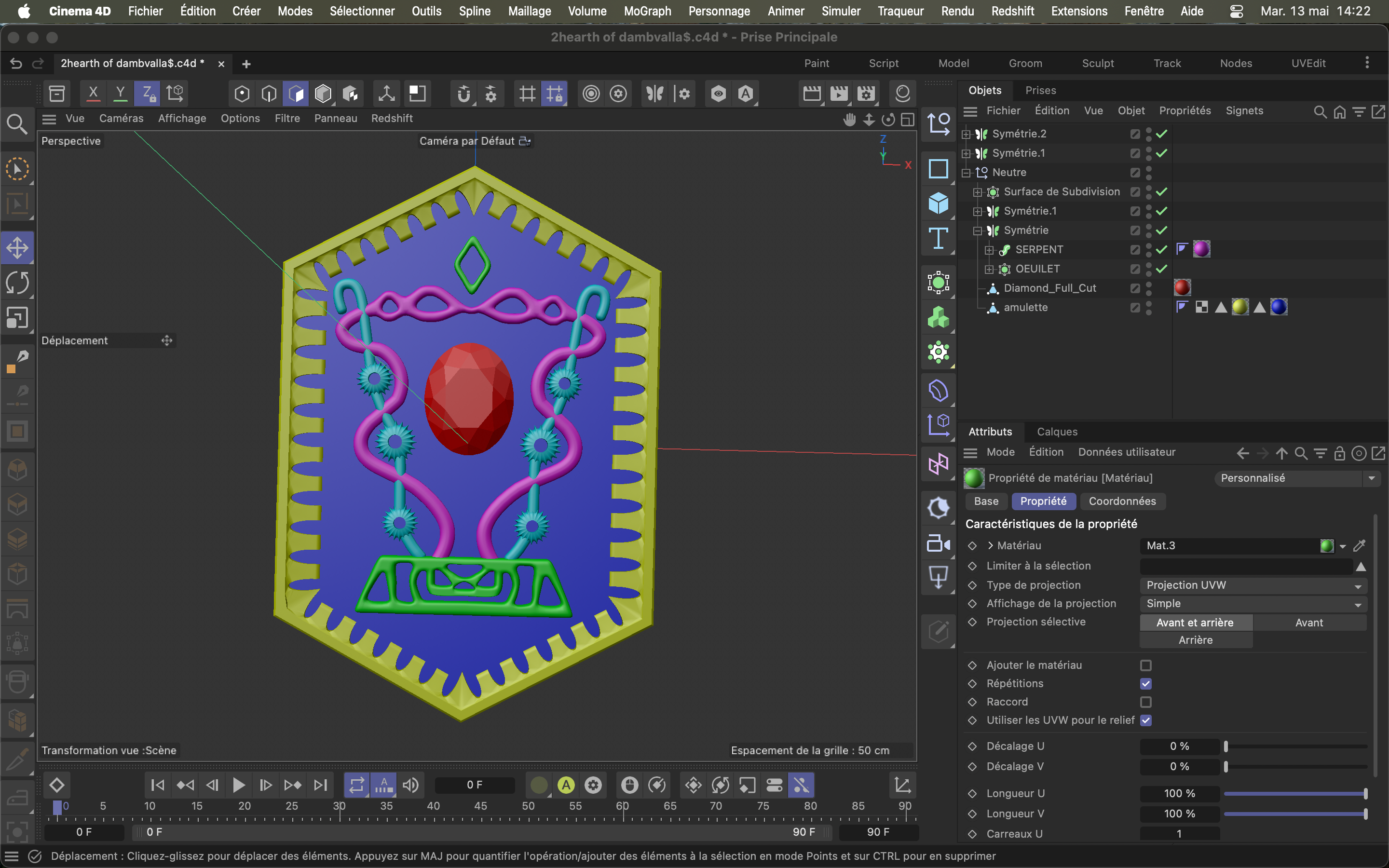Click the Arrière projection button

pyautogui.click(x=1196, y=640)
